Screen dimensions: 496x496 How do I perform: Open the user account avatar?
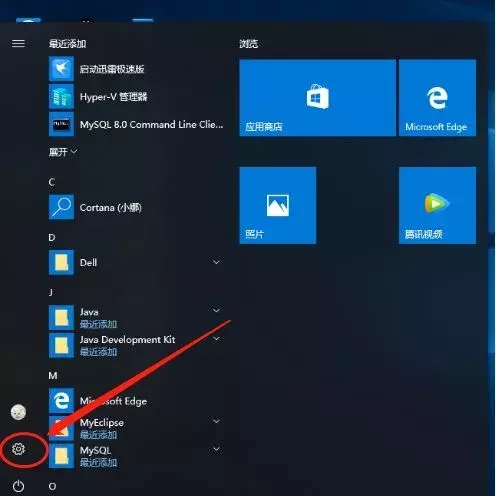(18, 412)
